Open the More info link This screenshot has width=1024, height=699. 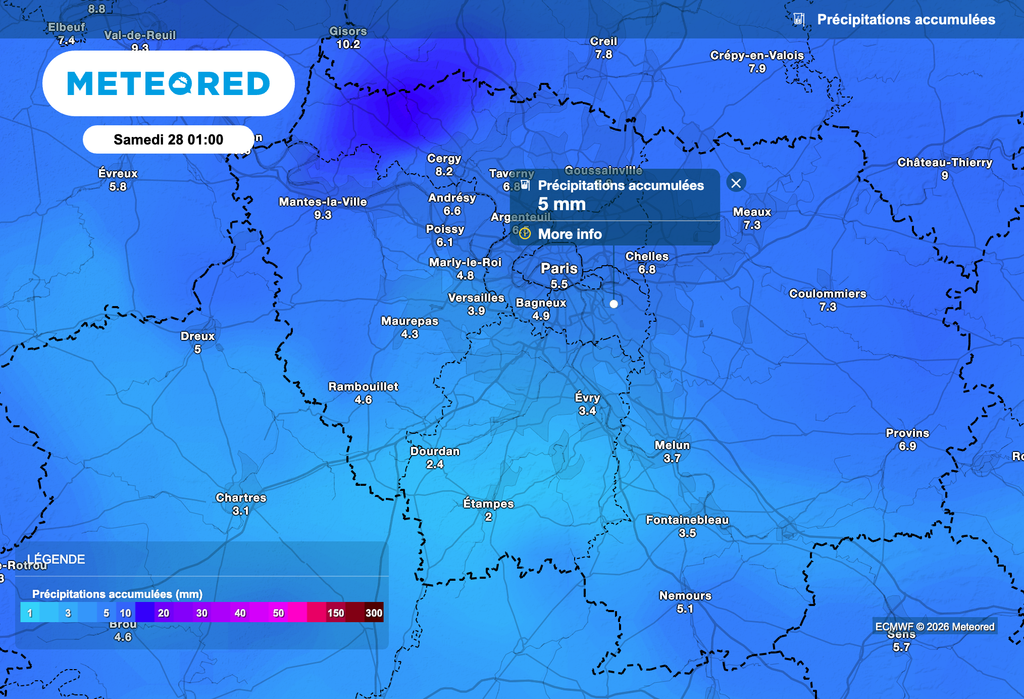tap(570, 234)
